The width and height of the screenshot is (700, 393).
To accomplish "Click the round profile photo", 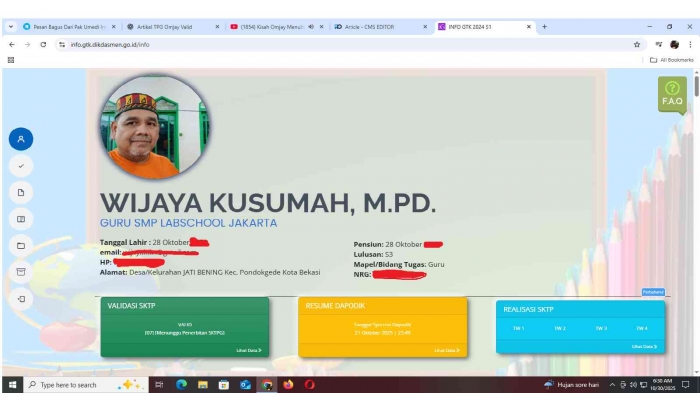I will (x=155, y=127).
